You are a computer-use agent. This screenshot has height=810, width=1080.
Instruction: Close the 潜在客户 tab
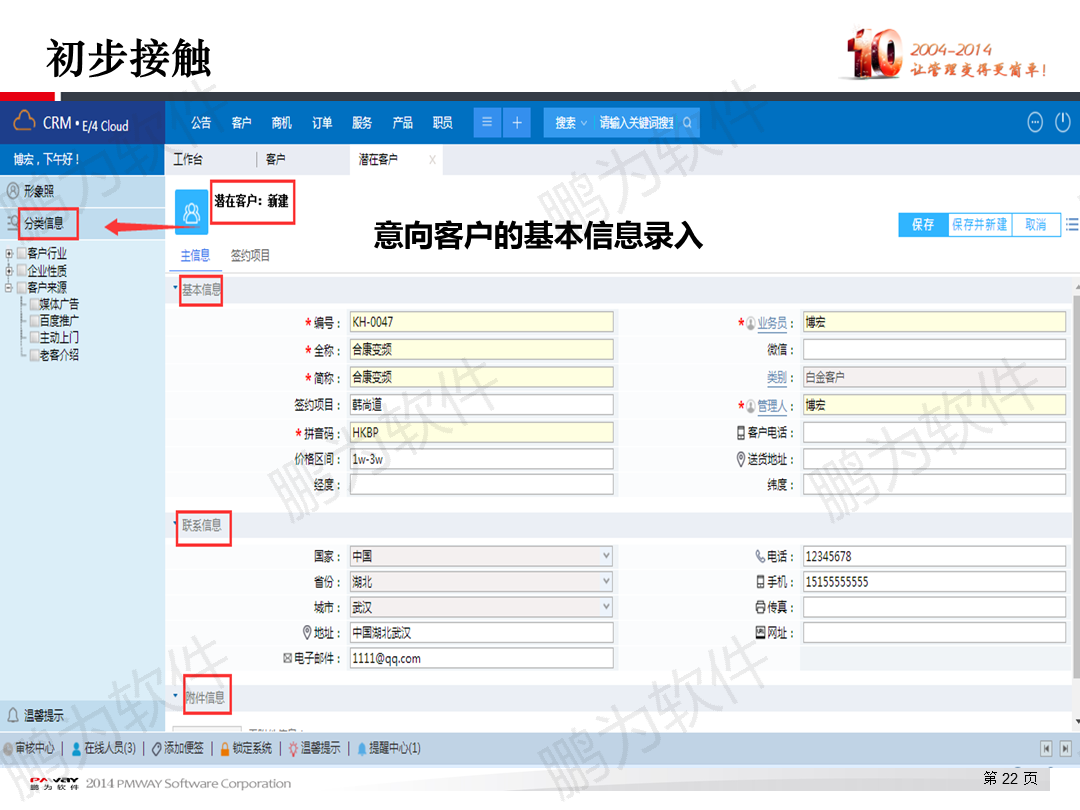(x=433, y=160)
